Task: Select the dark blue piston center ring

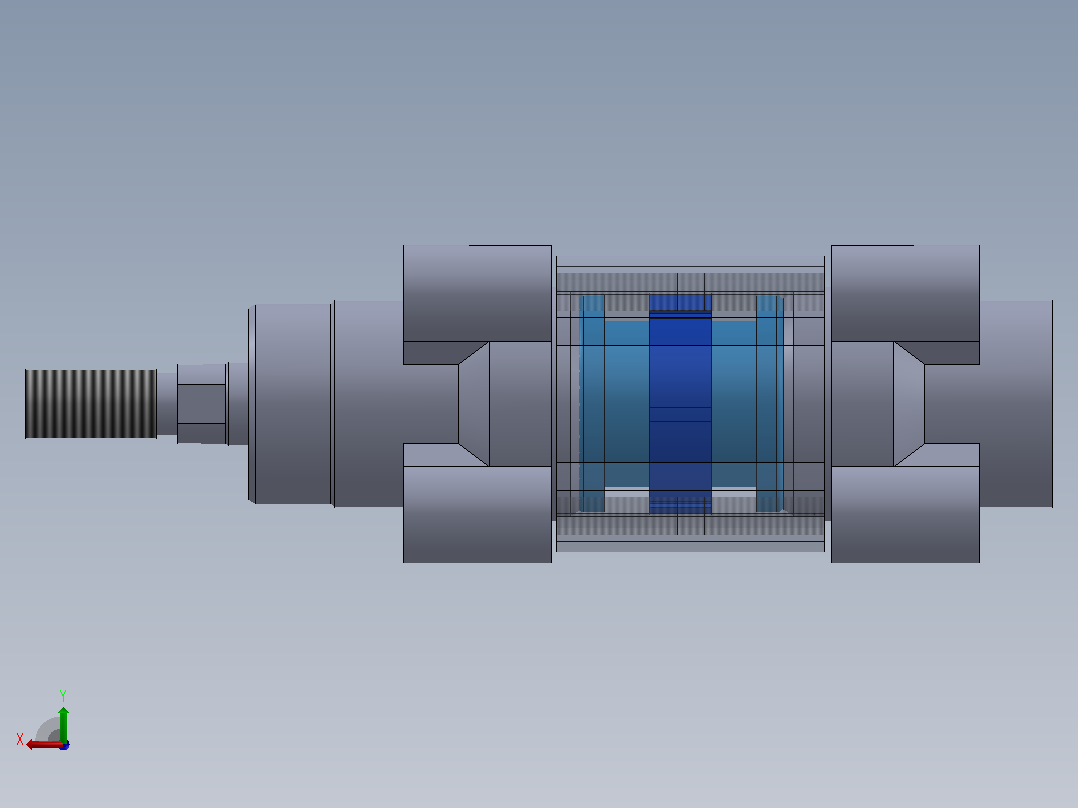Action: [680, 404]
